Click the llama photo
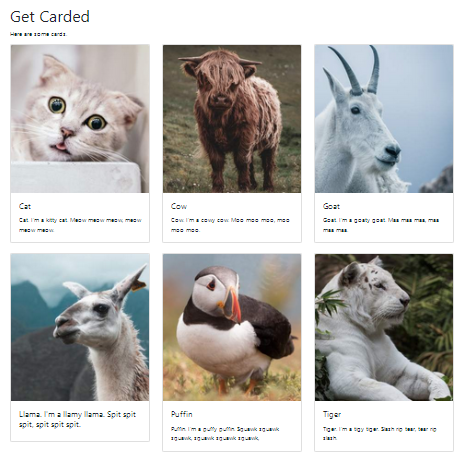Image resolution: width=464 pixels, height=462 pixels. point(80,327)
